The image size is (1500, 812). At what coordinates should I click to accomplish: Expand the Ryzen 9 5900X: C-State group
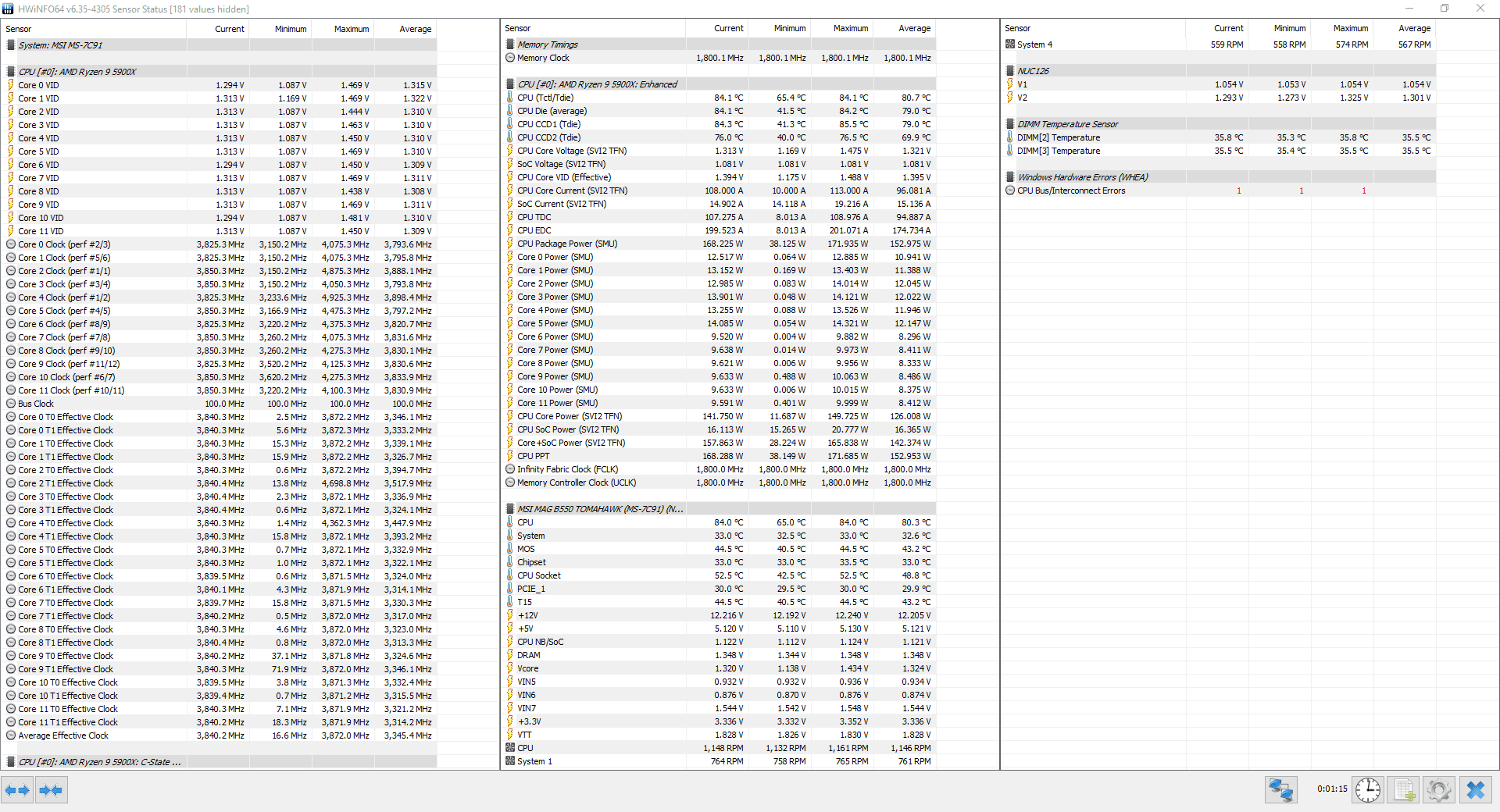[x=11, y=762]
